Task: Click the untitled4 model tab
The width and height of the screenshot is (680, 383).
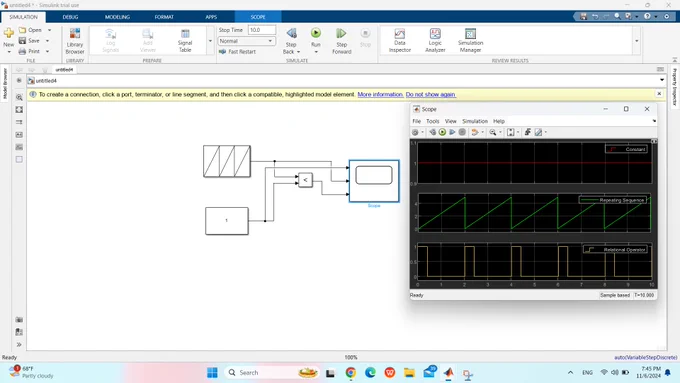Action: tap(64, 69)
